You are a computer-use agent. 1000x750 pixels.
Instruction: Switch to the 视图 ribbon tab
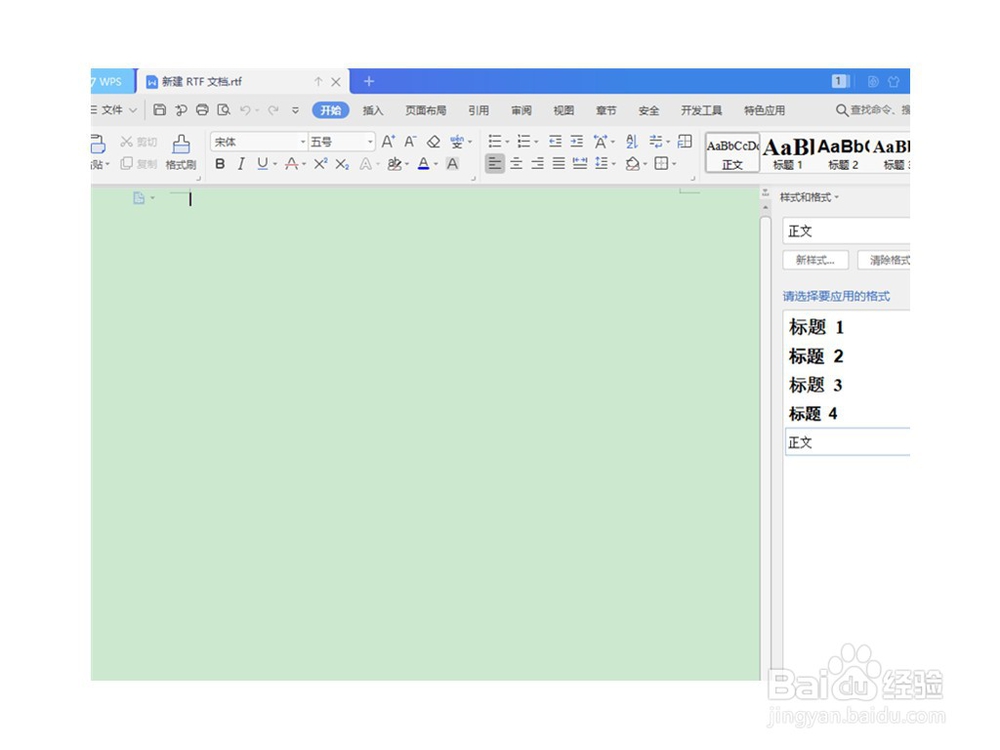tap(563, 110)
